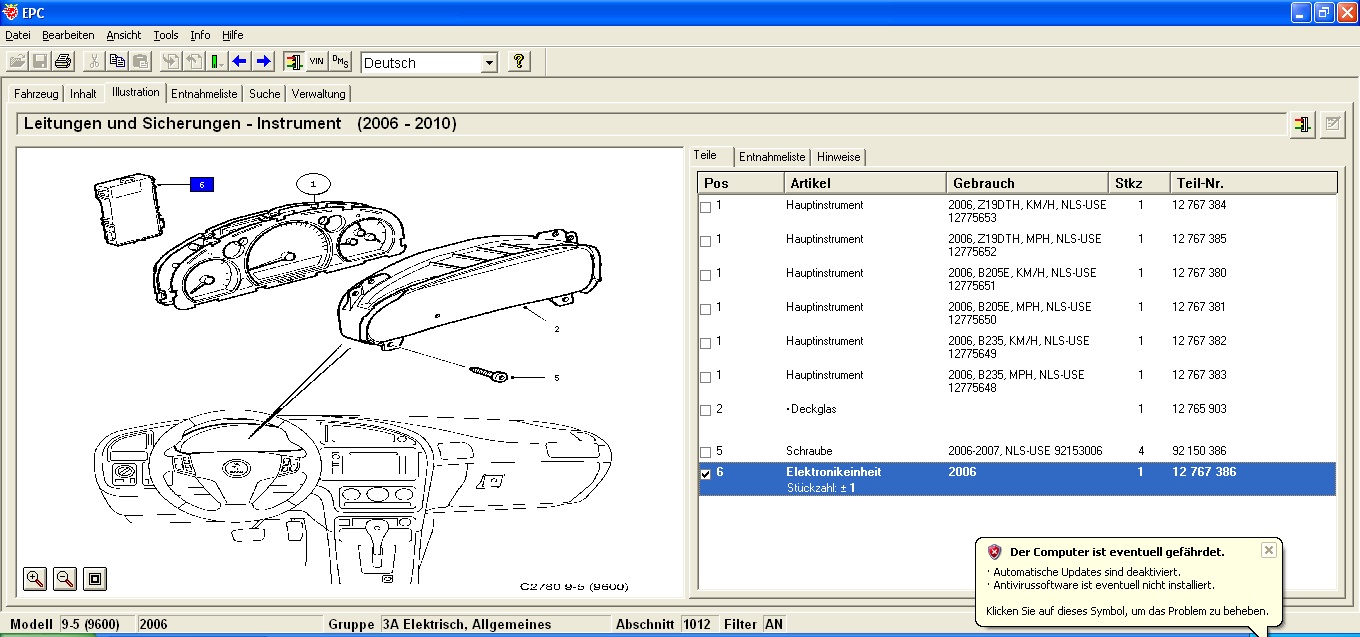Zoom in on the illustration
Image resolution: width=1360 pixels, height=637 pixels.
pyautogui.click(x=35, y=578)
